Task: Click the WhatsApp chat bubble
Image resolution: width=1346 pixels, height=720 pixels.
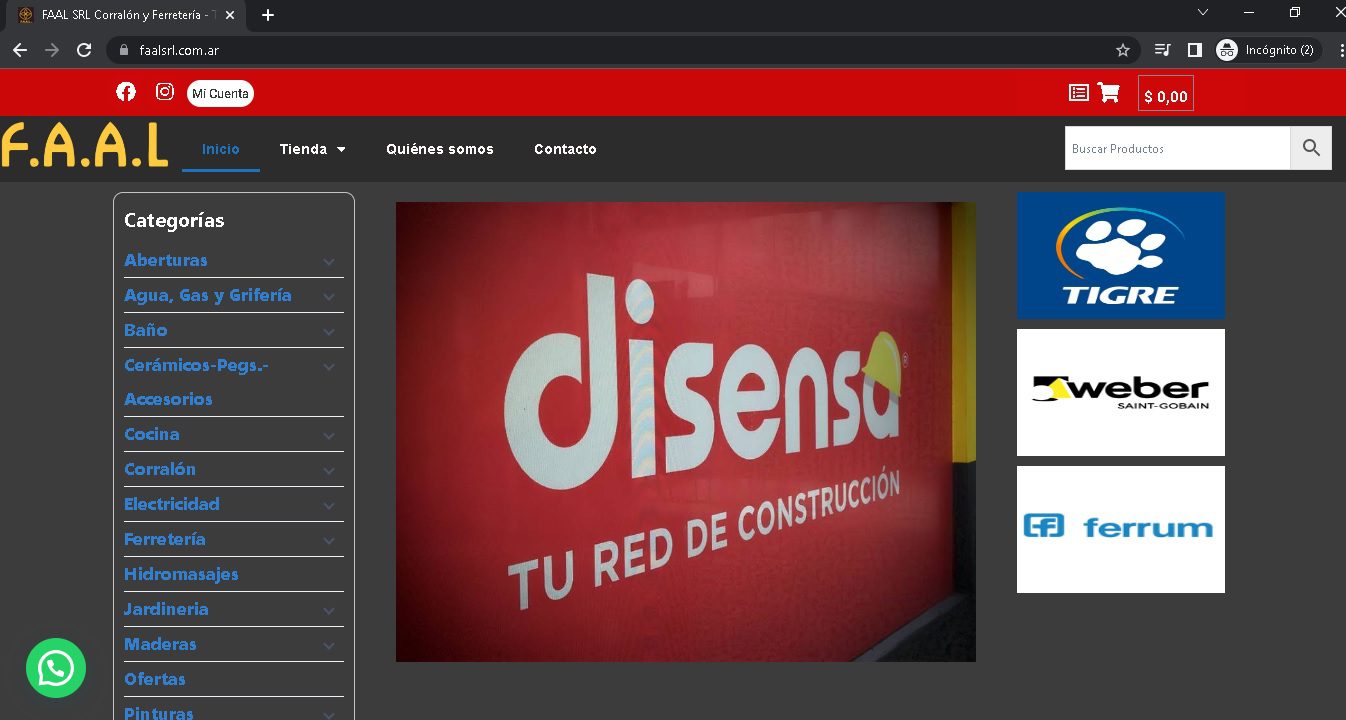Action: (56, 668)
